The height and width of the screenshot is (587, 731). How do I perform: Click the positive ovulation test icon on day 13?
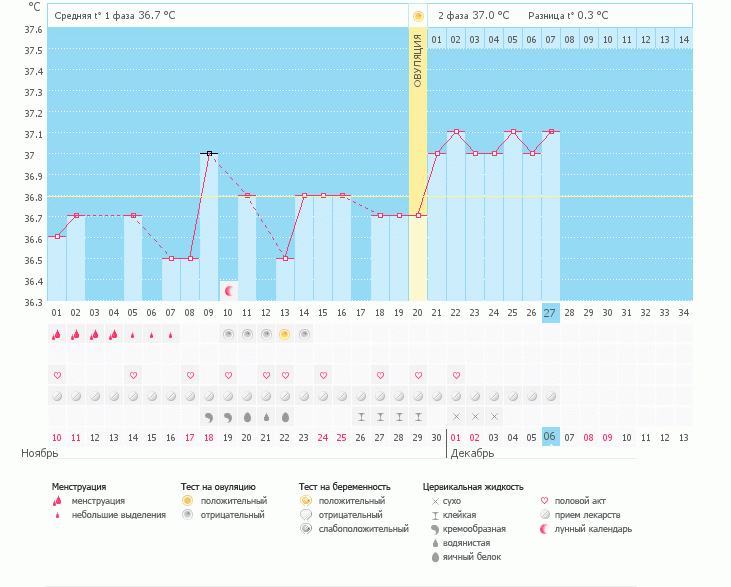(285, 334)
